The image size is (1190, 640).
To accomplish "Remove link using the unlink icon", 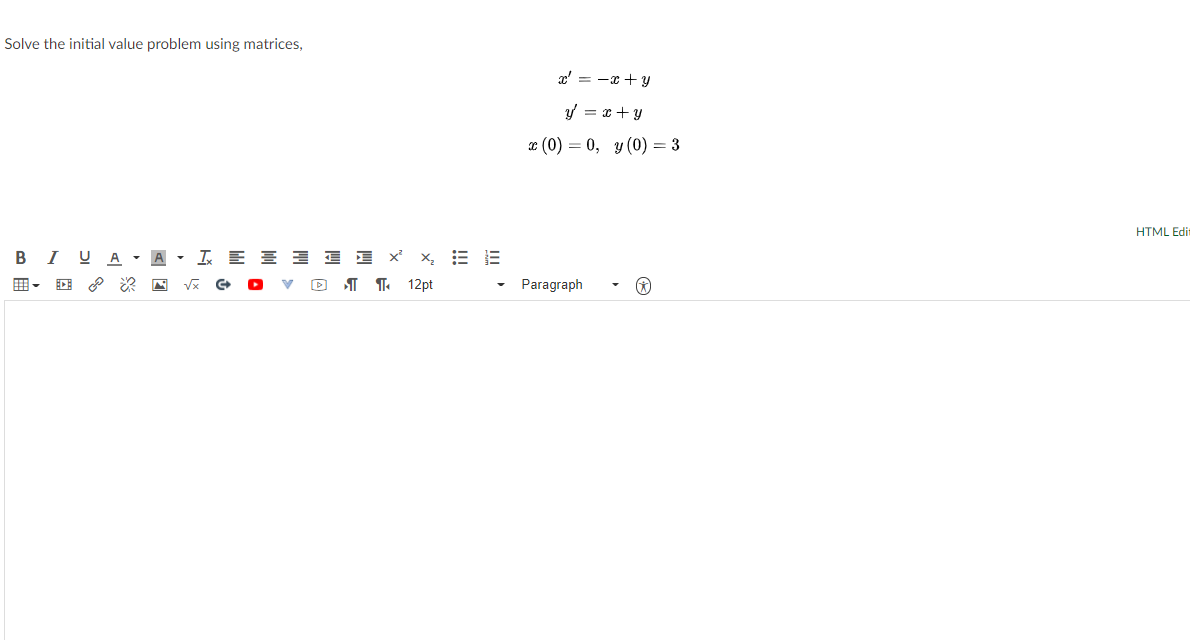I will (127, 284).
